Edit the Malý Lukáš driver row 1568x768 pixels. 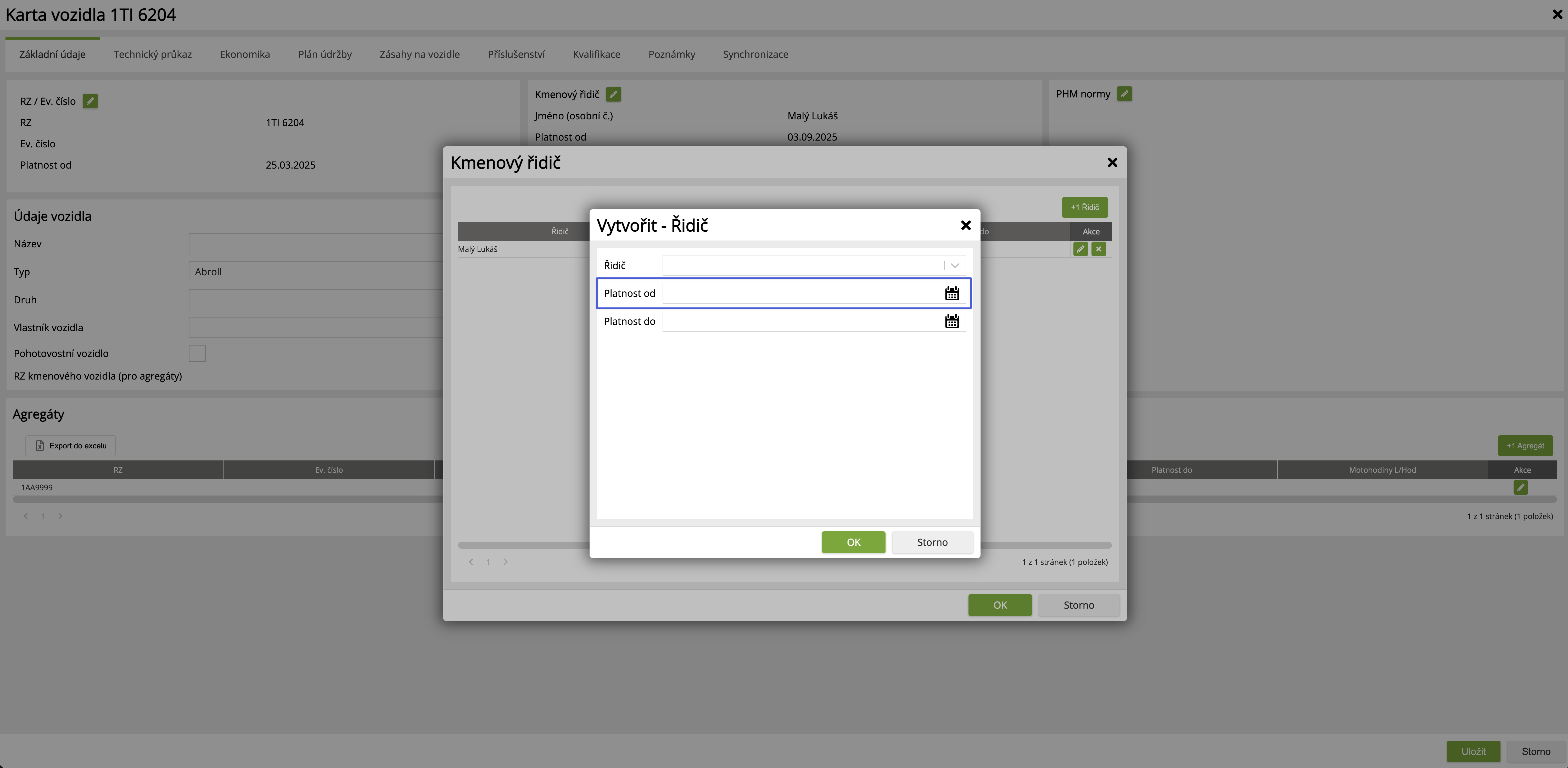[1080, 249]
